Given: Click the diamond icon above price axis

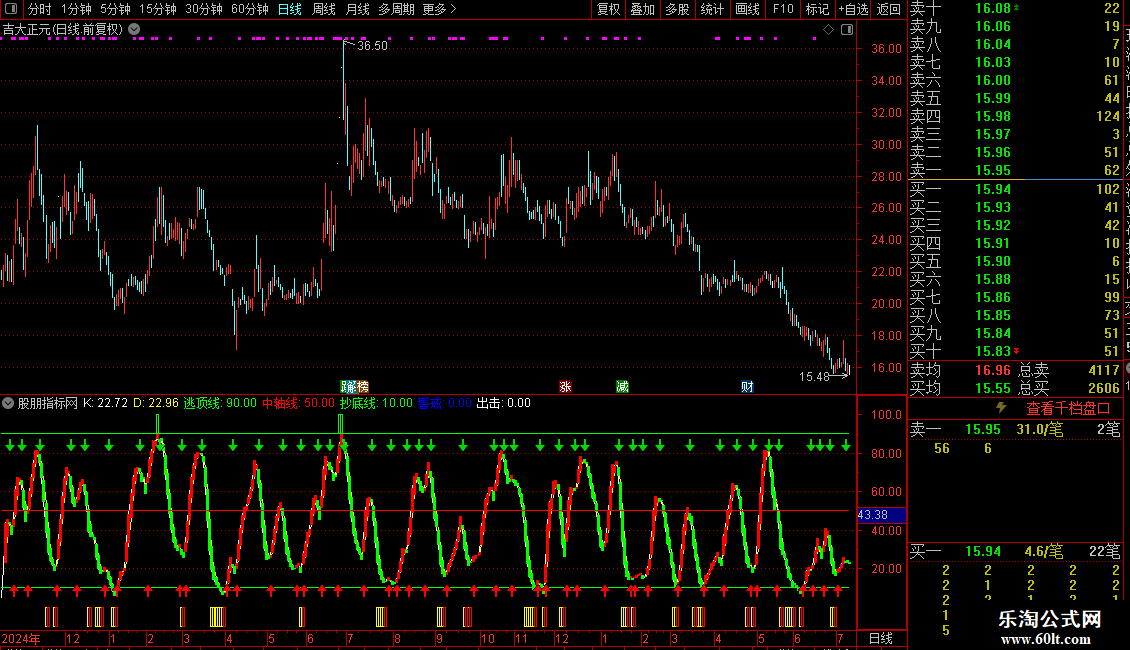Looking at the screenshot, I should (829, 30).
